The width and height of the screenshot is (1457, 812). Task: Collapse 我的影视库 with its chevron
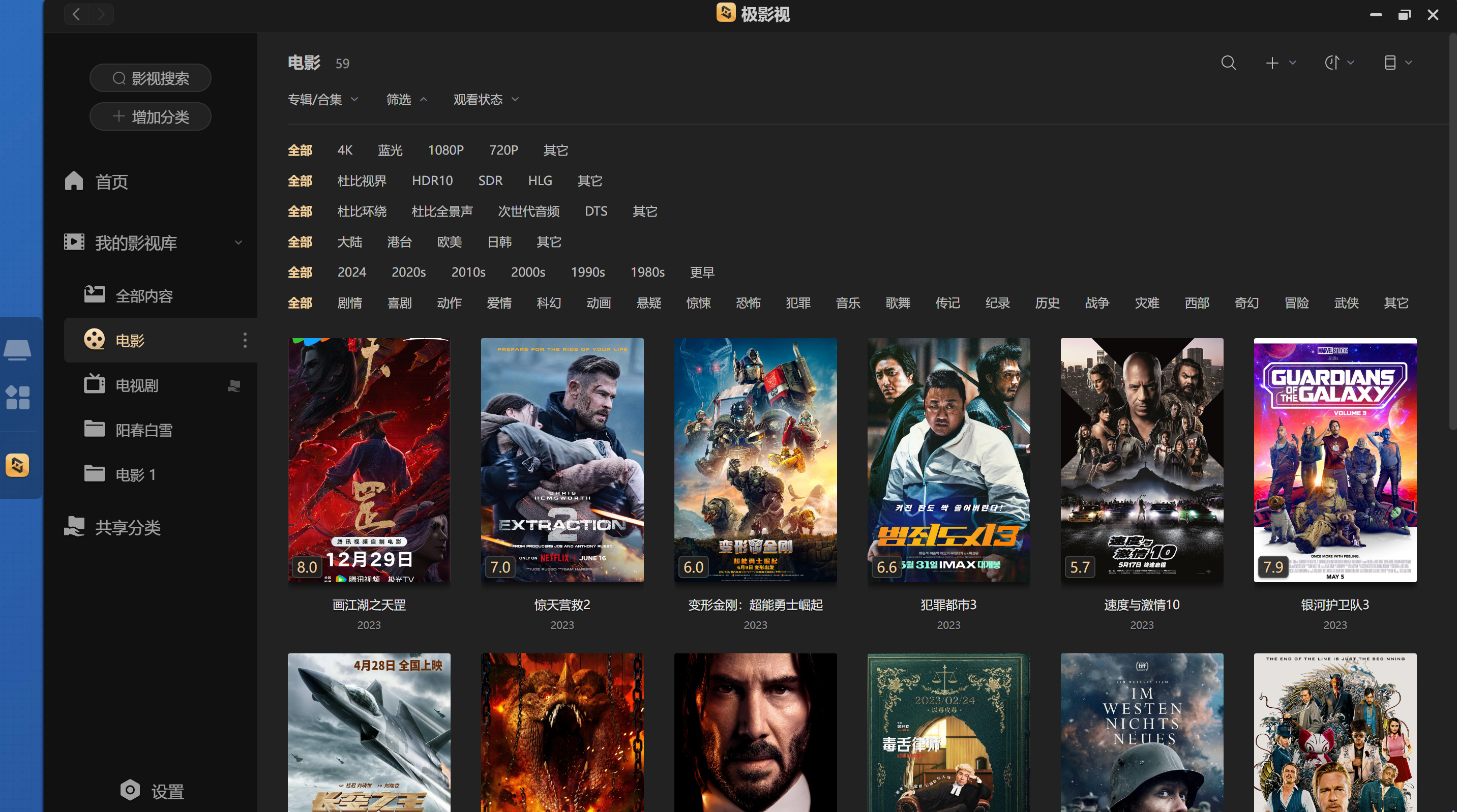[238, 243]
